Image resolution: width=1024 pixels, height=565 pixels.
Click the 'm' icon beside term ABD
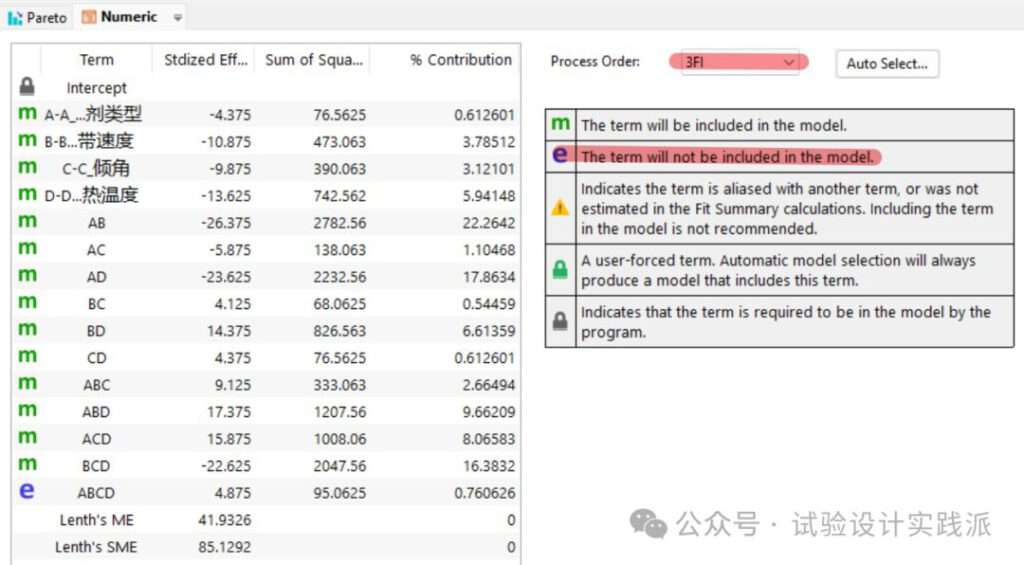tap(27, 410)
